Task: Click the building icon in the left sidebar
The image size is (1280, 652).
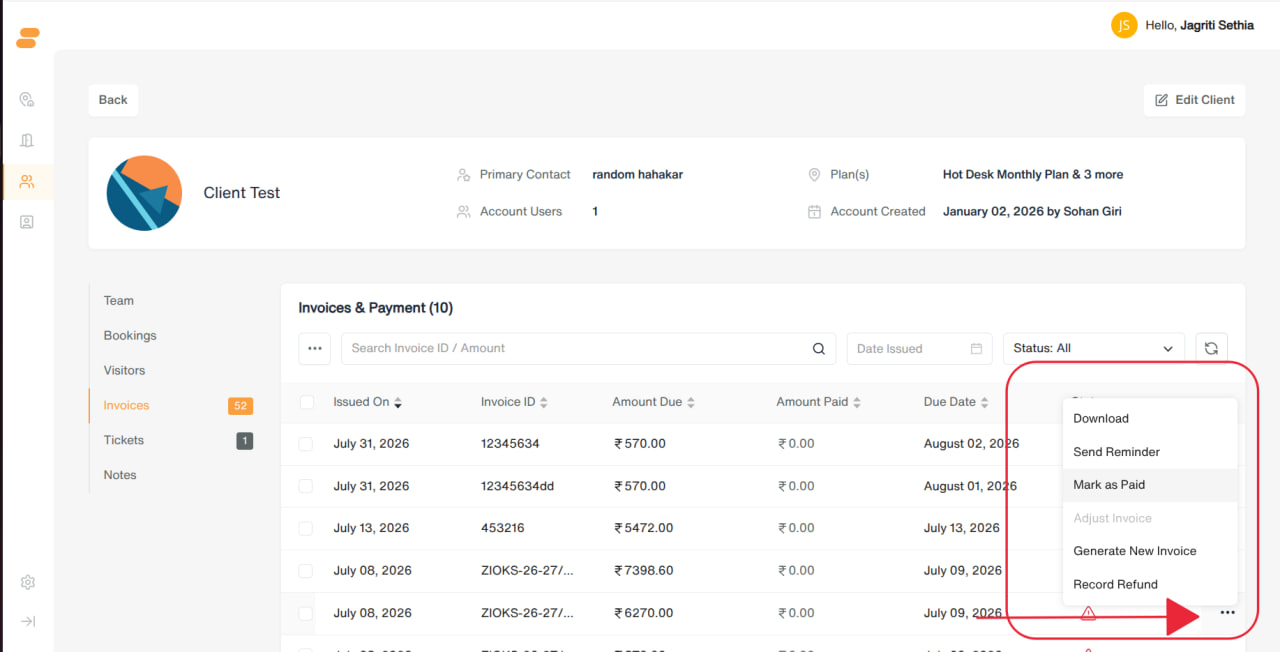Action: click(x=27, y=140)
